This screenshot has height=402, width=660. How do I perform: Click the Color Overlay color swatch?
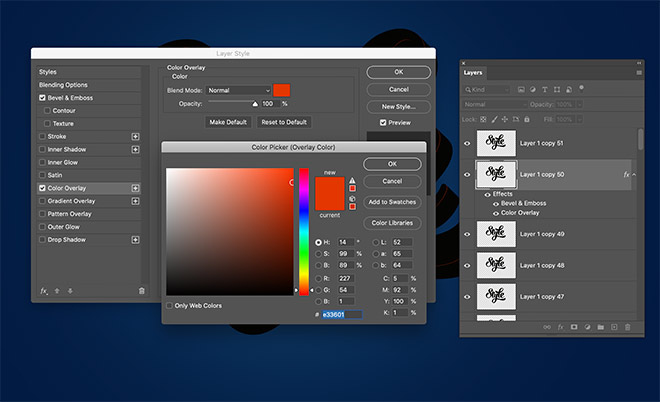point(282,90)
